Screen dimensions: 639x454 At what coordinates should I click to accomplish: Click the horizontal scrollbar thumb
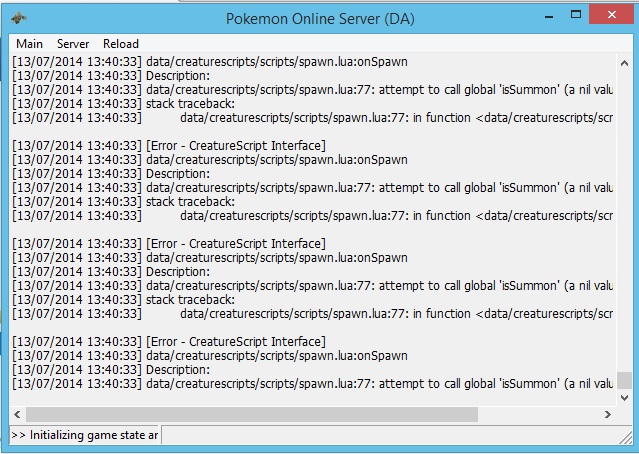252,414
